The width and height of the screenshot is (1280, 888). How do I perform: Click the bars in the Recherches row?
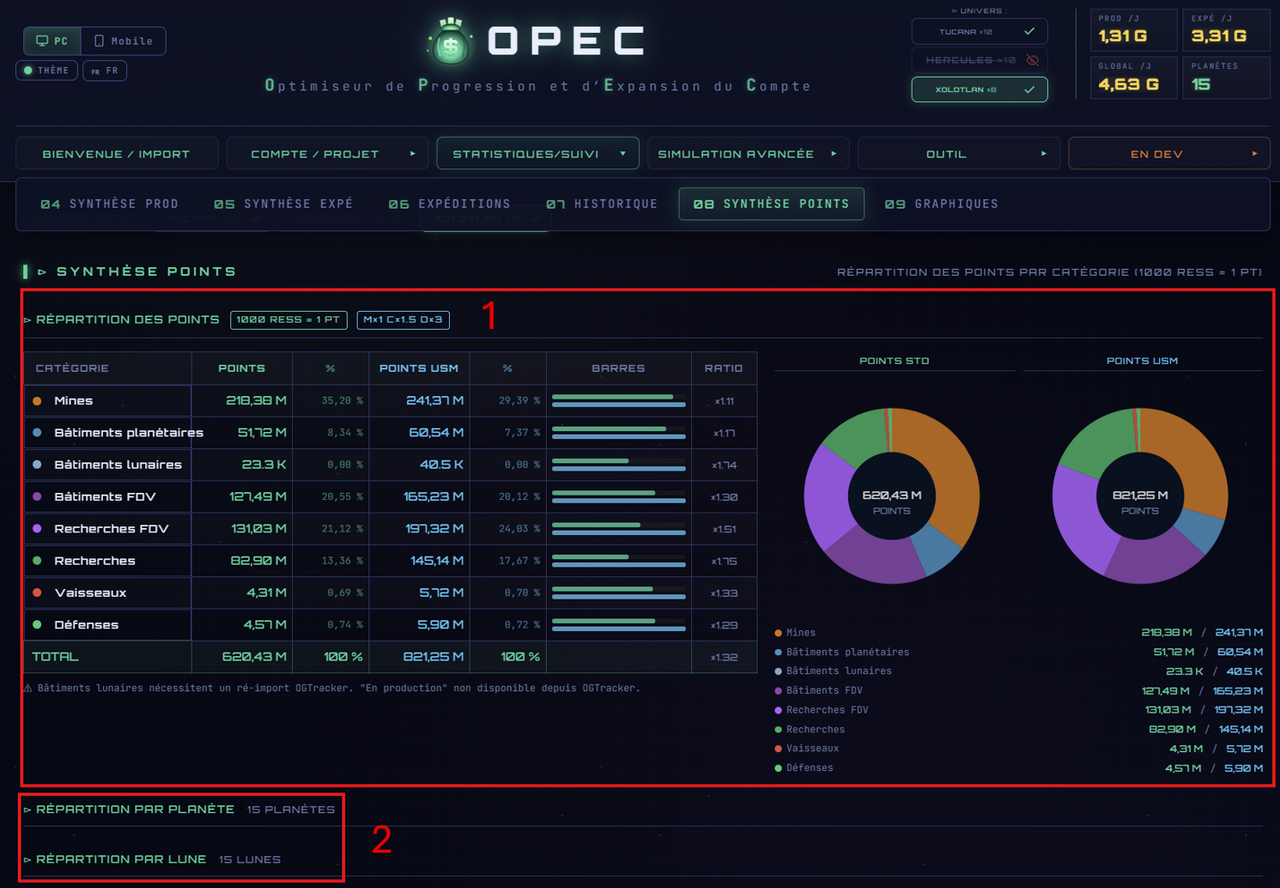[619, 561]
